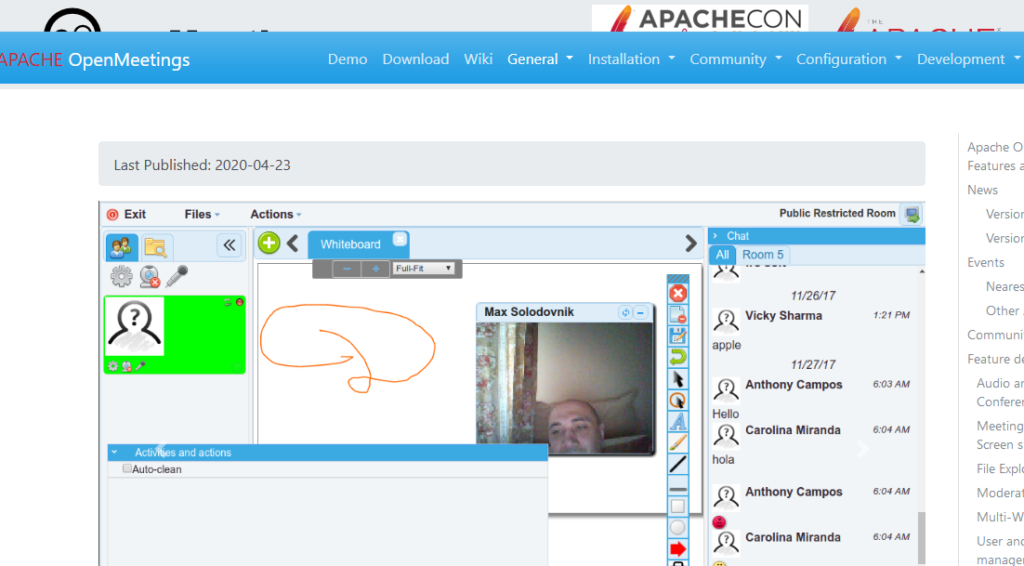
Task: Switch to the Room 5 chat tab
Action: point(763,255)
